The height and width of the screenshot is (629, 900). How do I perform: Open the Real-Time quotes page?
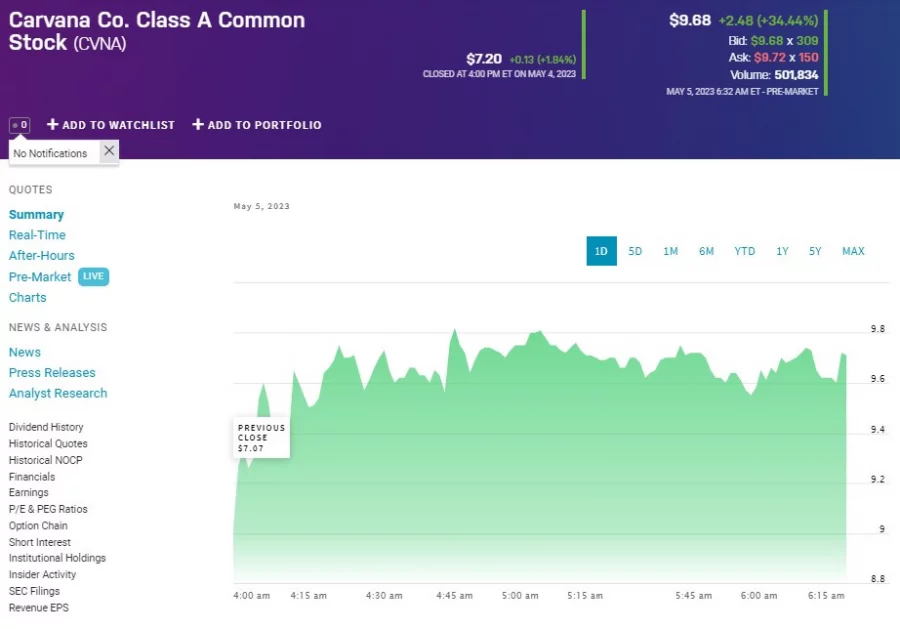pos(37,234)
